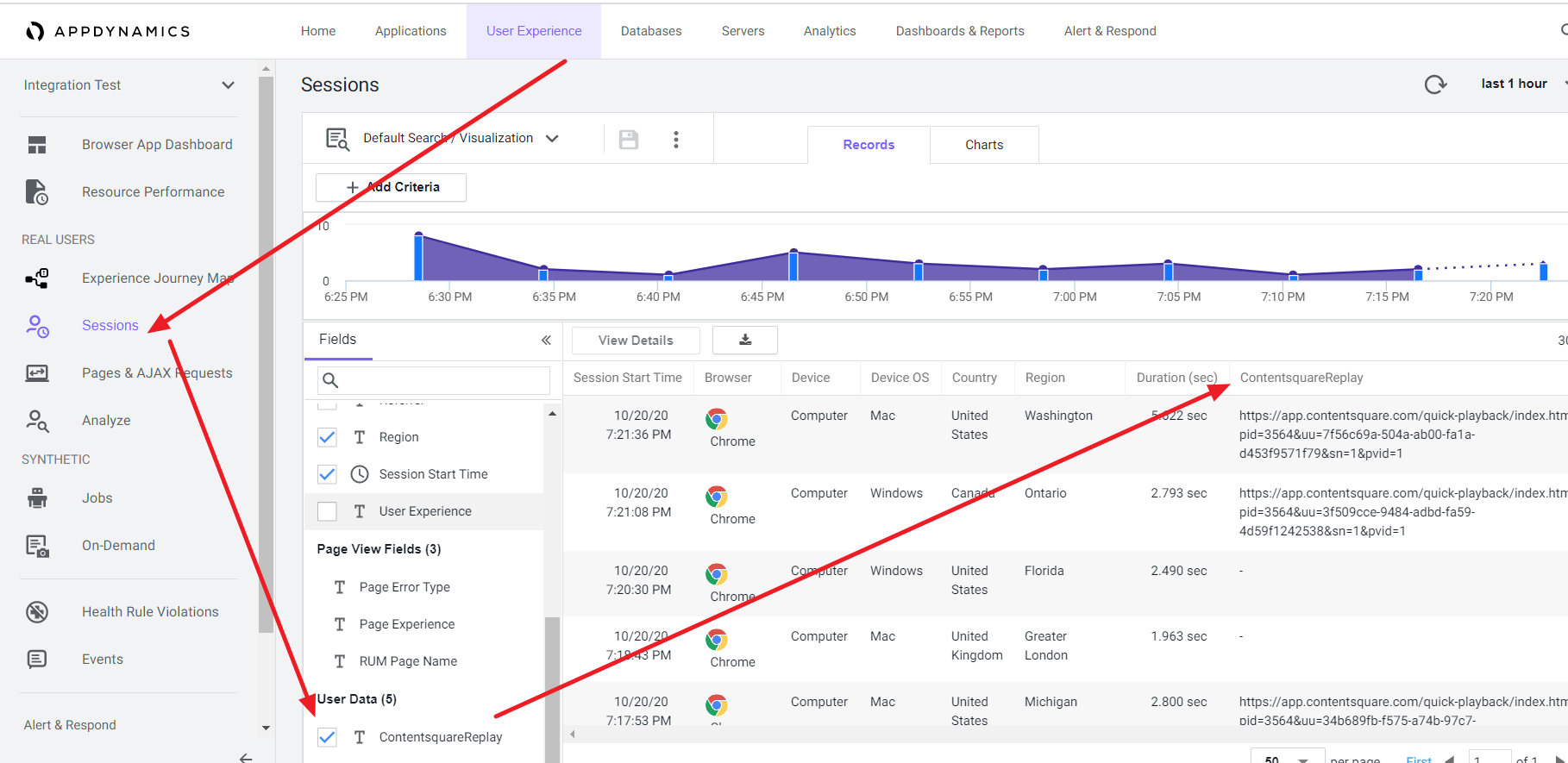
Task: Click the On-Demand icon
Action: click(37, 546)
